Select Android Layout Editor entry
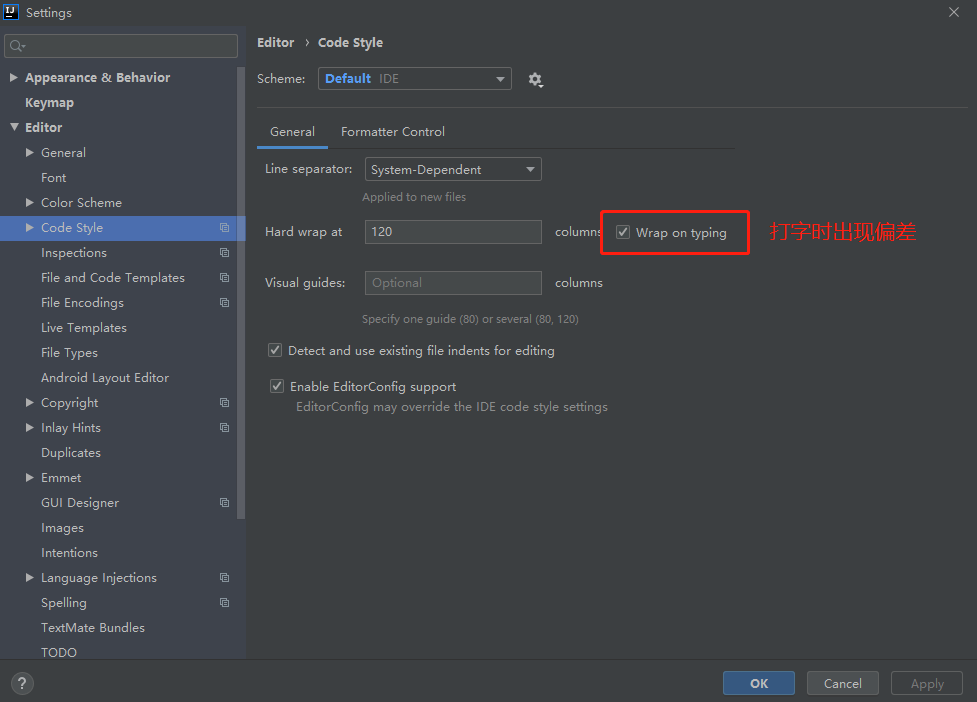 point(105,377)
